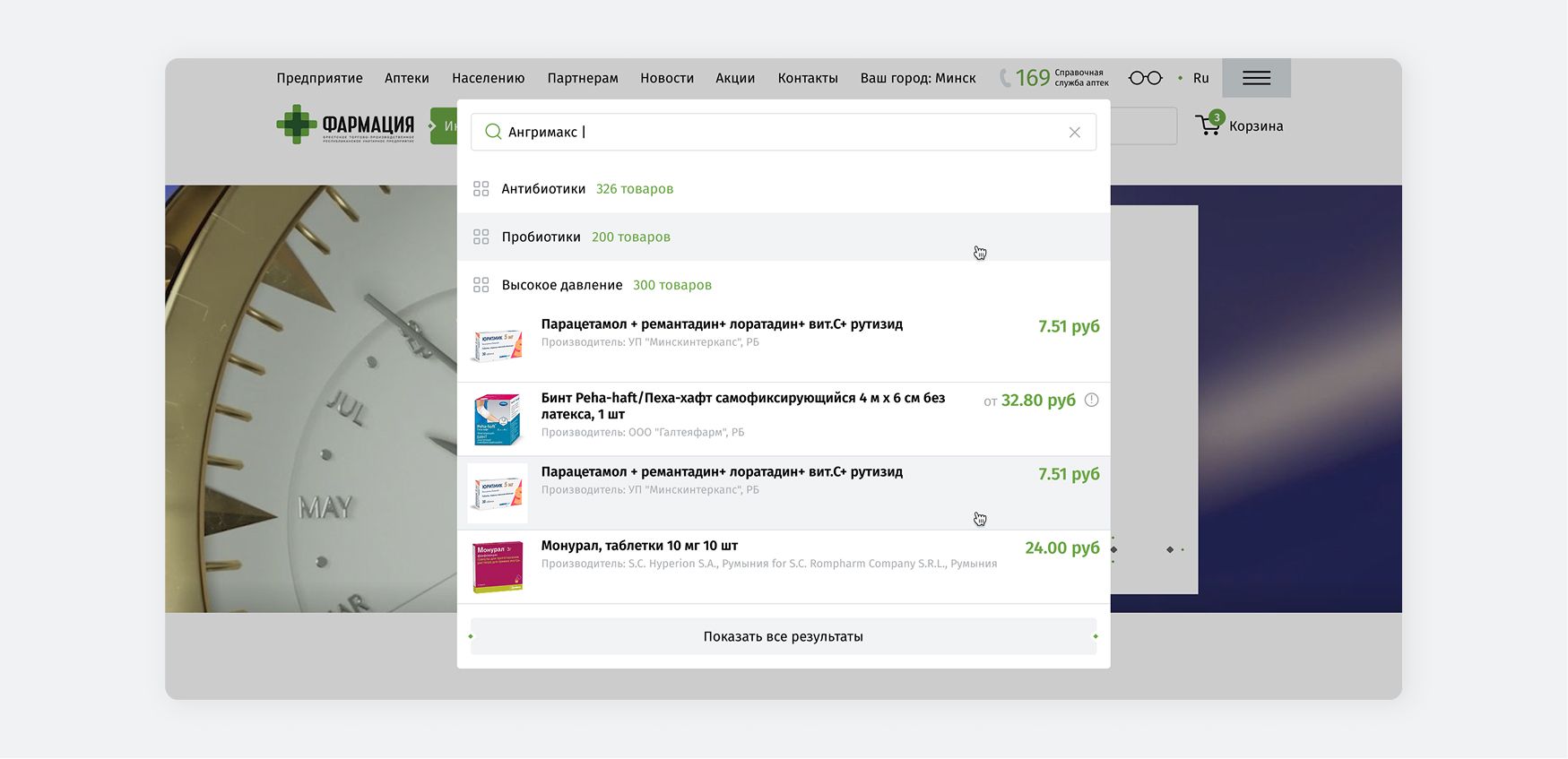Click the phone icon next to 169
Image resolution: width=1568 pixels, height=759 pixels.
[1005, 78]
